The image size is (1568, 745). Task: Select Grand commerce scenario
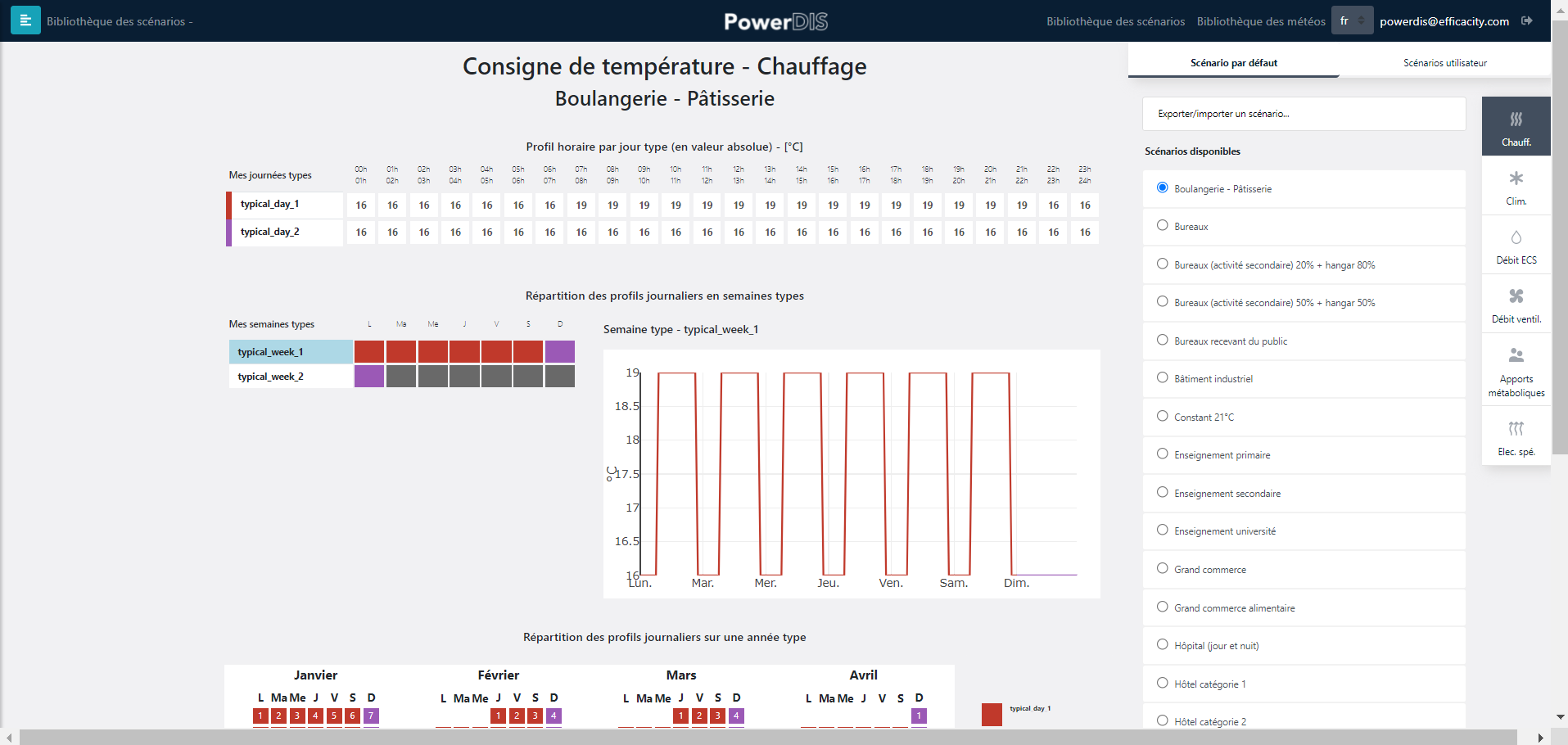1162,568
